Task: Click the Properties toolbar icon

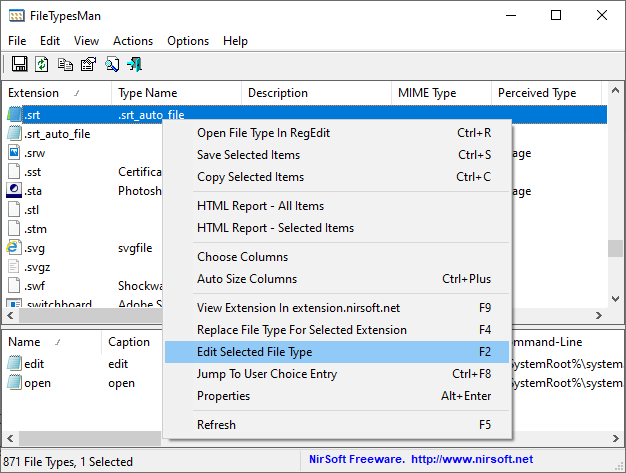Action: click(x=88, y=64)
